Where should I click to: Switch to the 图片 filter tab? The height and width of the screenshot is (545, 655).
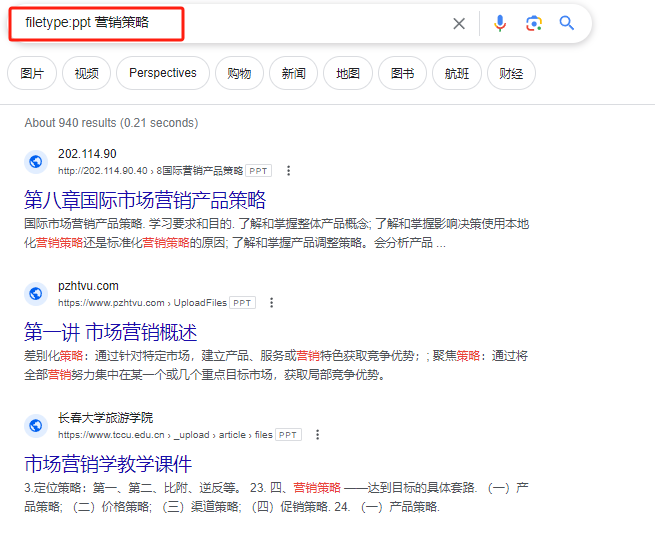tap(32, 74)
